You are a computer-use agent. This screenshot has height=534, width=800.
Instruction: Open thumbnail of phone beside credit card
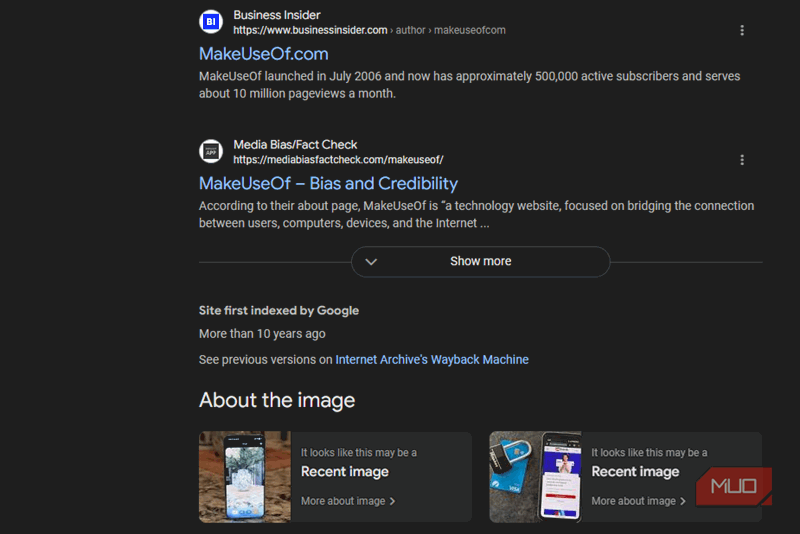[x=535, y=477]
